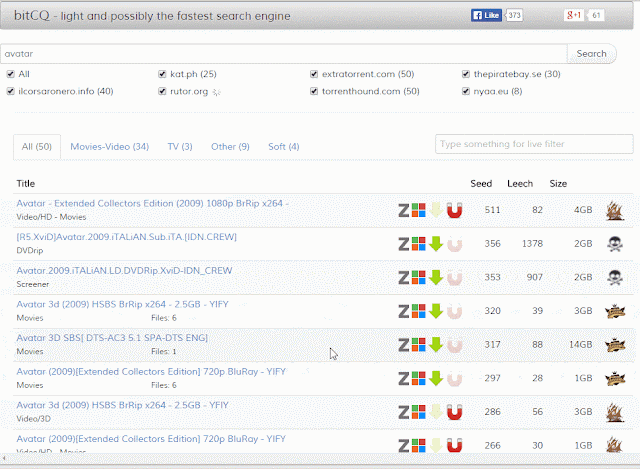Uncheck the extratorrent.com (50) checkbox
The width and height of the screenshot is (640, 469).
pos(314,74)
